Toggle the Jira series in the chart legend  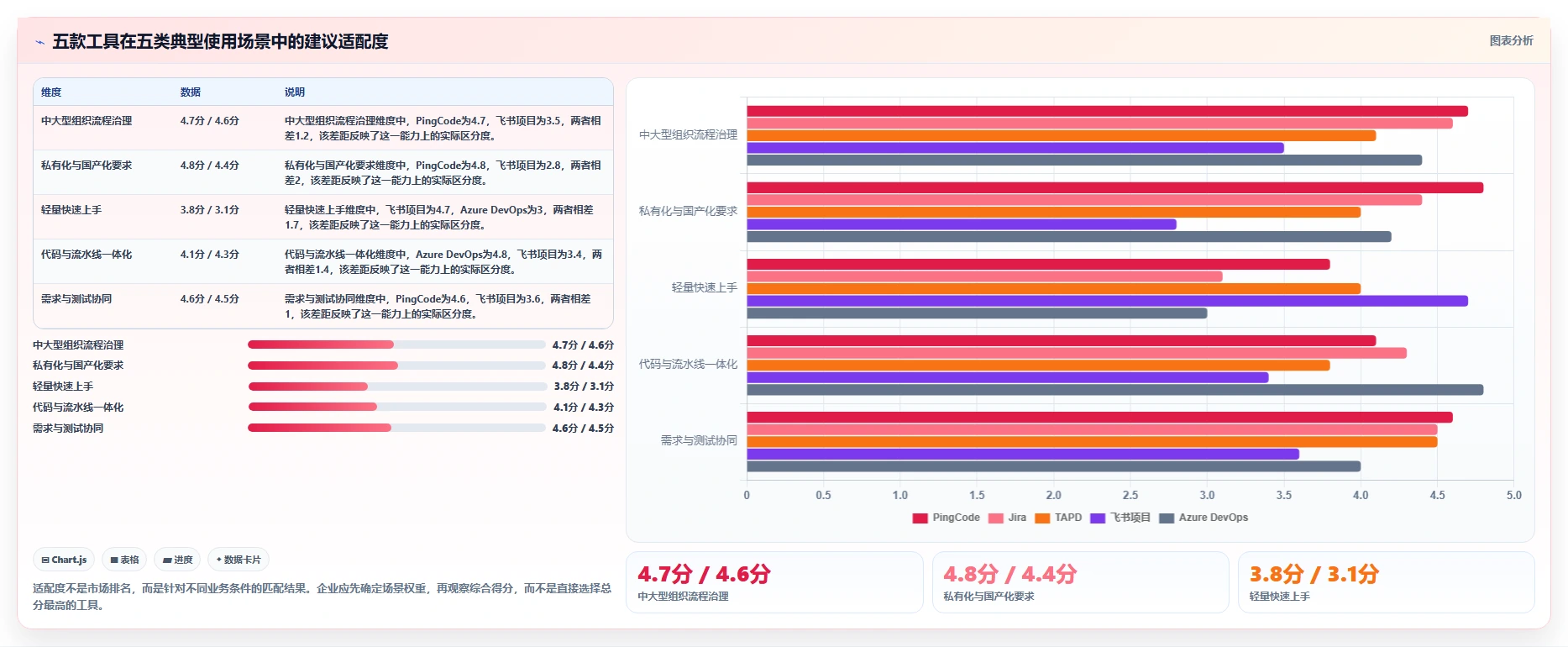coord(1007,518)
